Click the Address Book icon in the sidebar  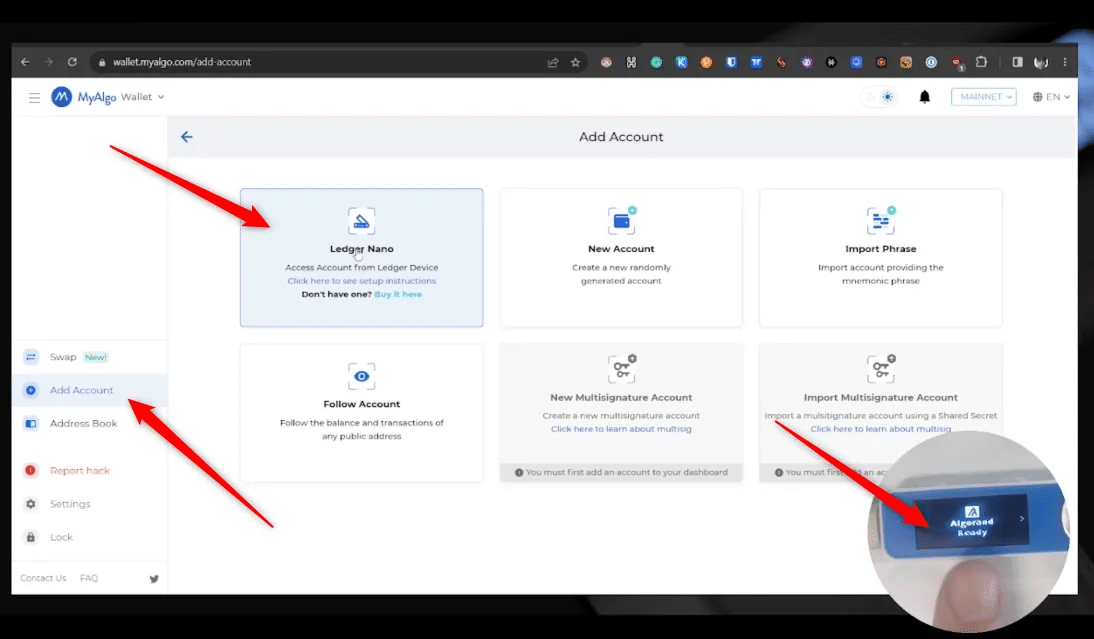(x=29, y=423)
